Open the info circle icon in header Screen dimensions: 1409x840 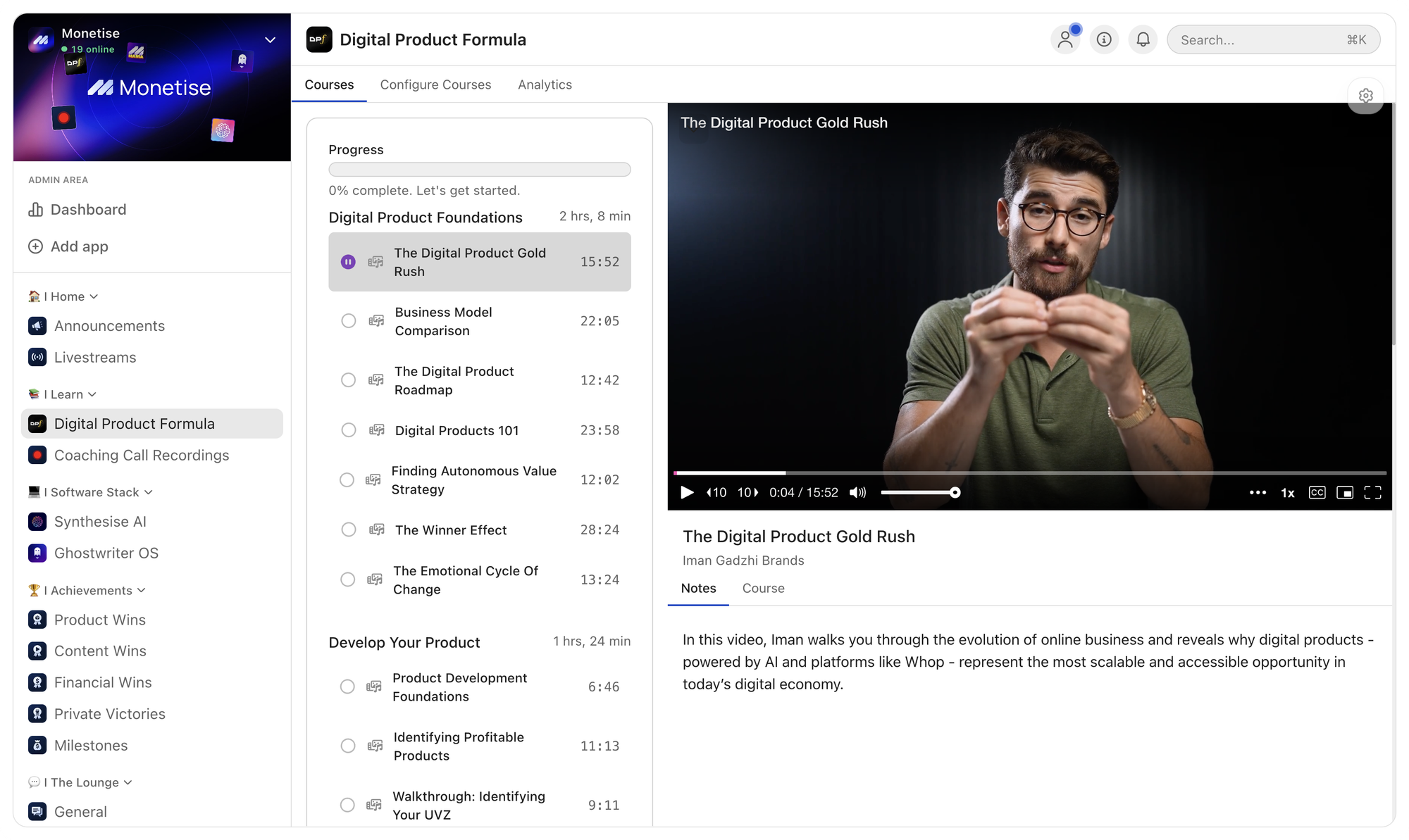[1104, 39]
